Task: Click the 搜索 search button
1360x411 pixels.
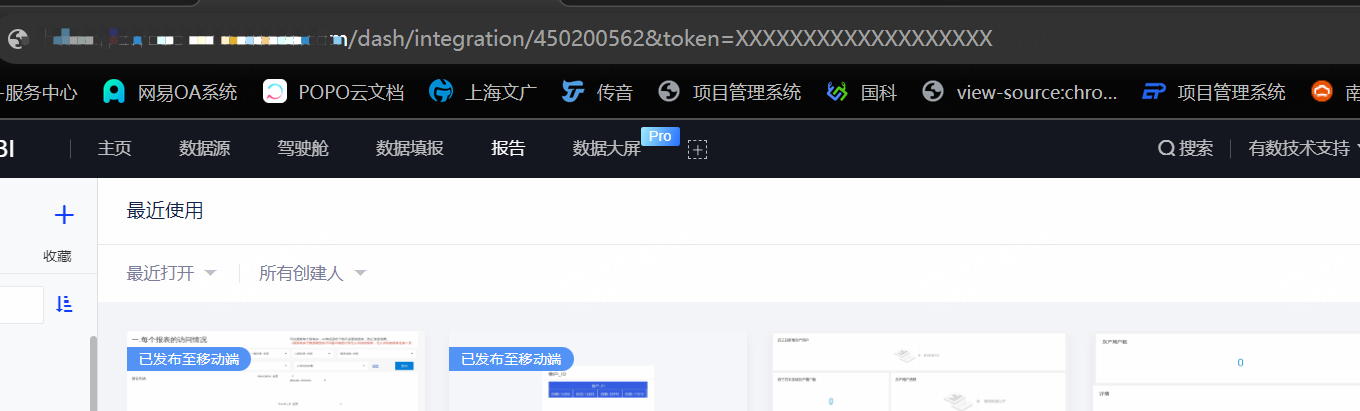Action: (1185, 149)
